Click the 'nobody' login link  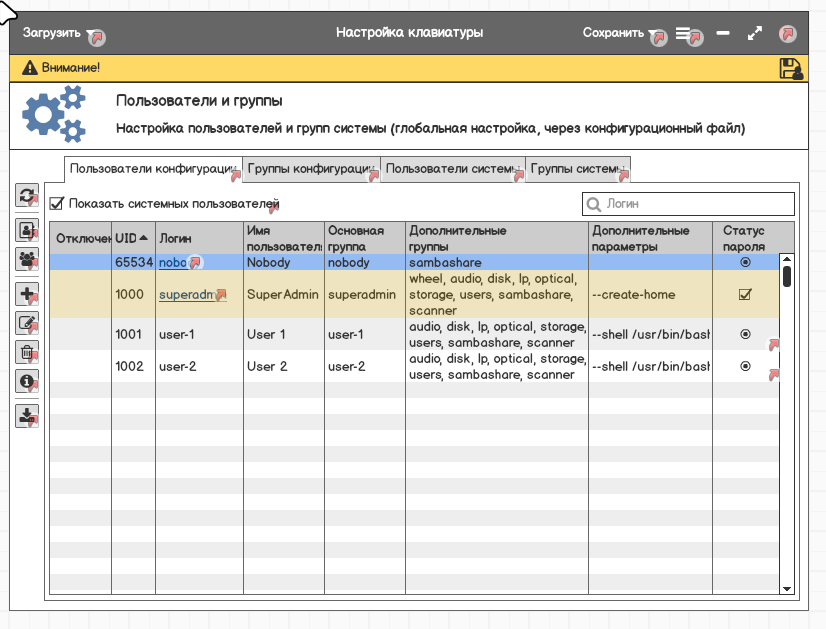tap(172, 263)
